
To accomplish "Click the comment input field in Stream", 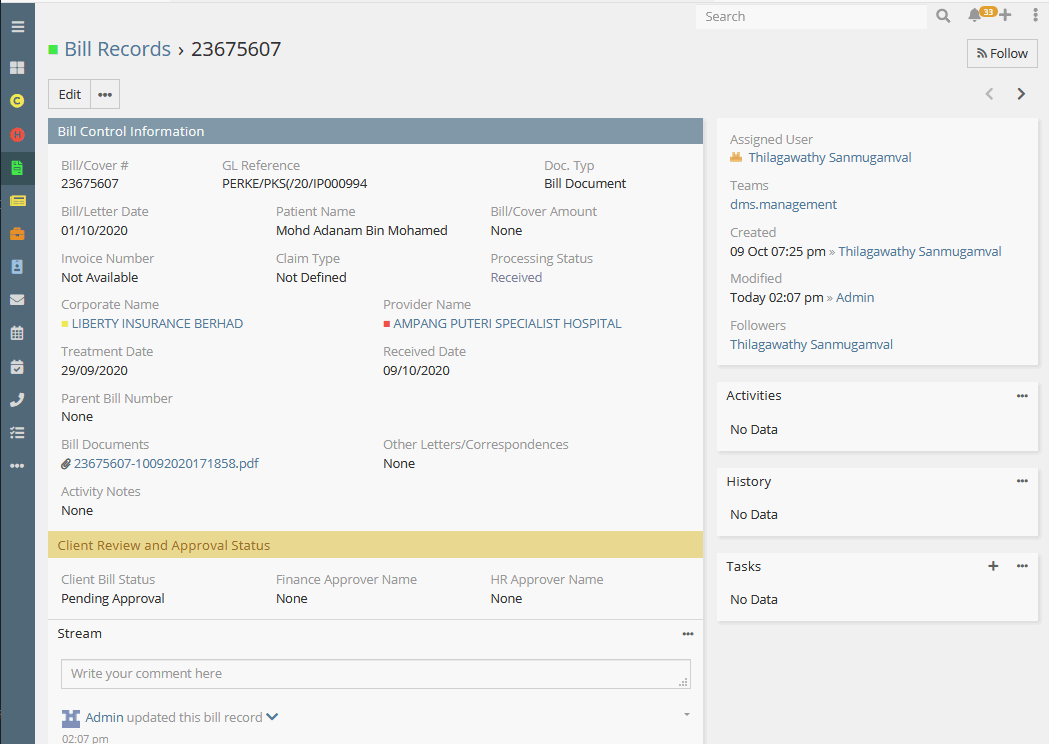I will coord(375,674).
